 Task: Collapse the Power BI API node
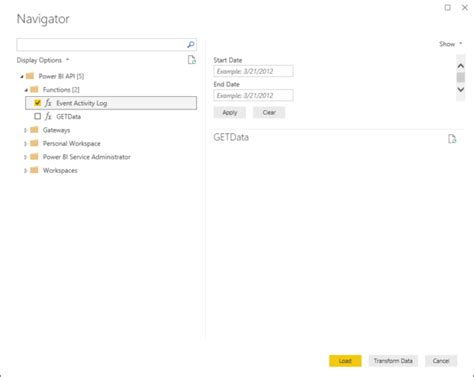(x=22, y=77)
